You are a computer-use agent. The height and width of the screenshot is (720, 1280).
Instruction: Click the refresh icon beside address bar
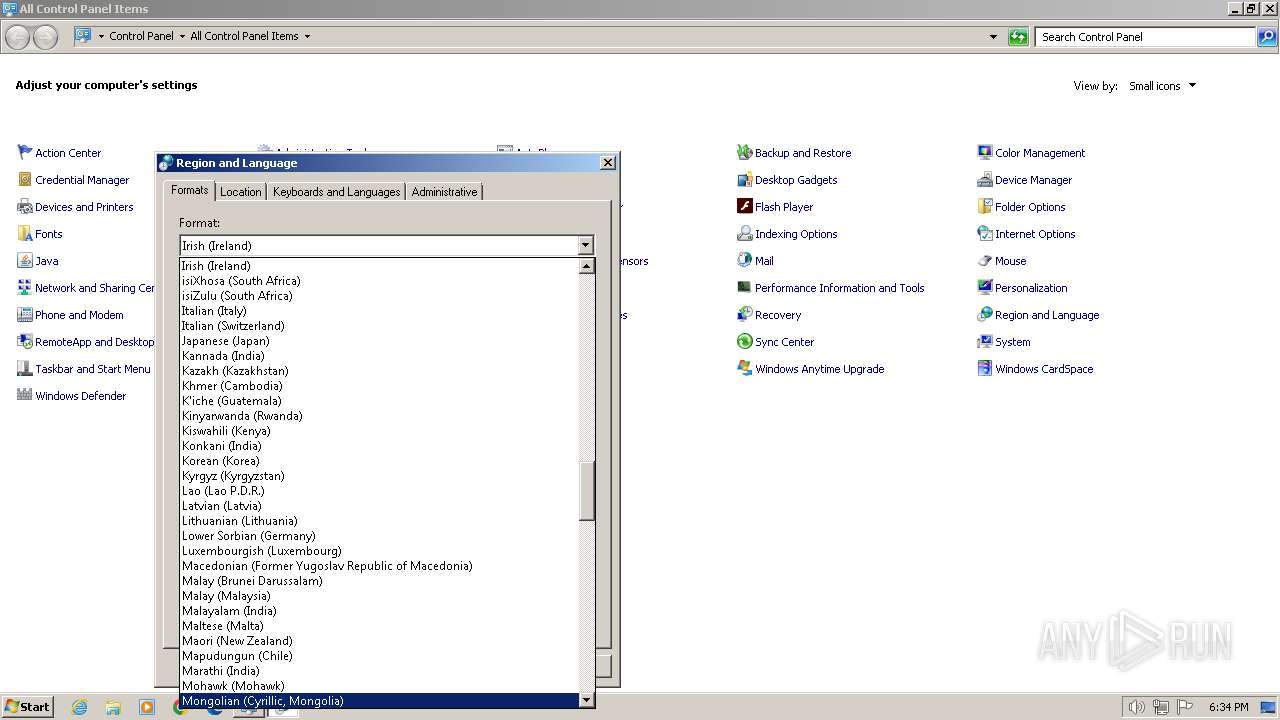pos(1018,37)
